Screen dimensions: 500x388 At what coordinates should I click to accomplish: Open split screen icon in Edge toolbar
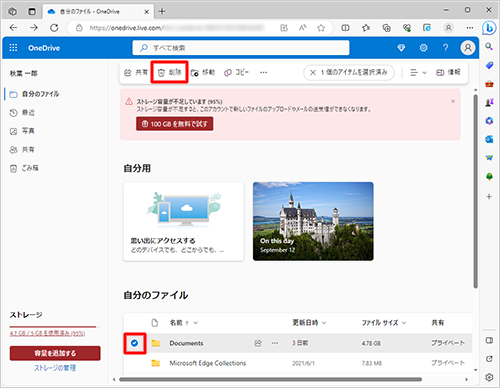345,28
